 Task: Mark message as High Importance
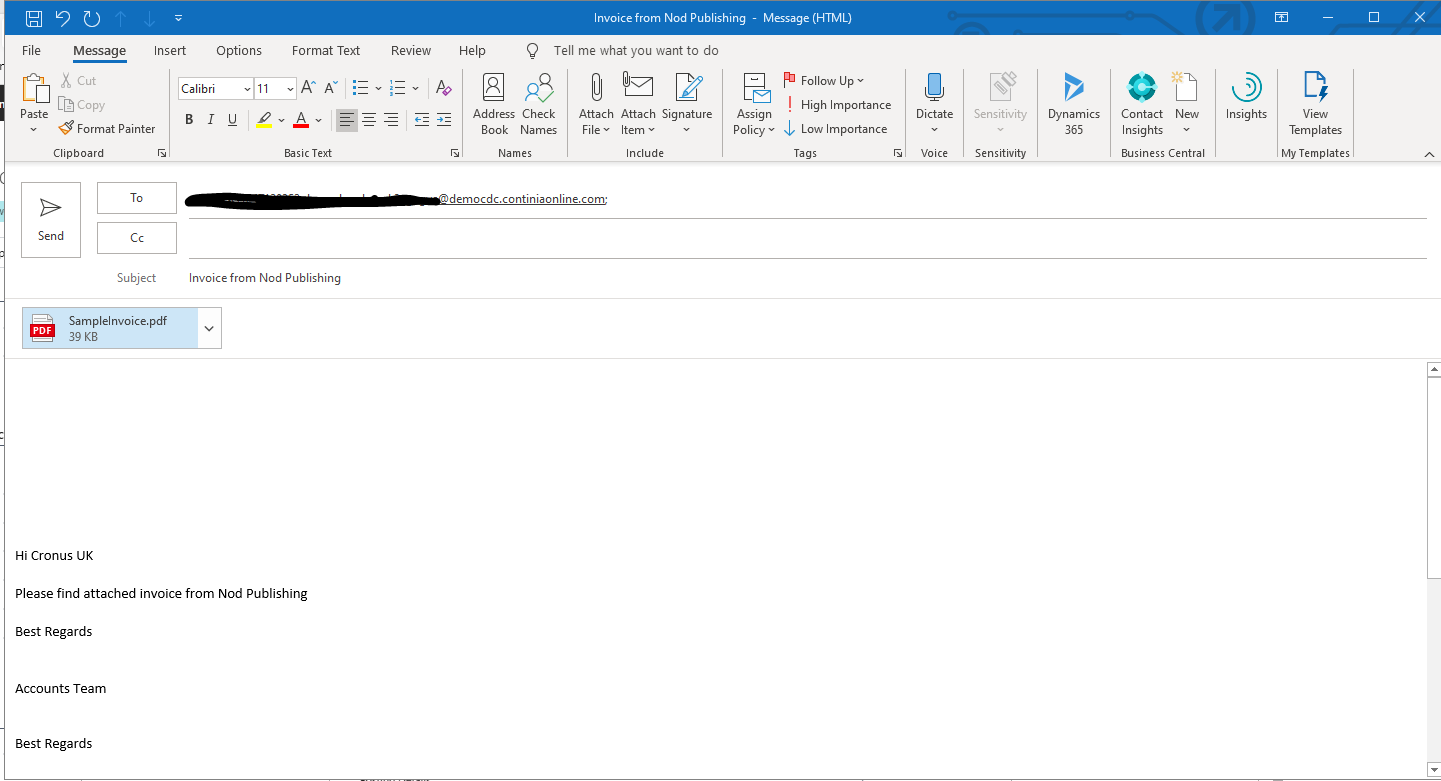pos(838,105)
